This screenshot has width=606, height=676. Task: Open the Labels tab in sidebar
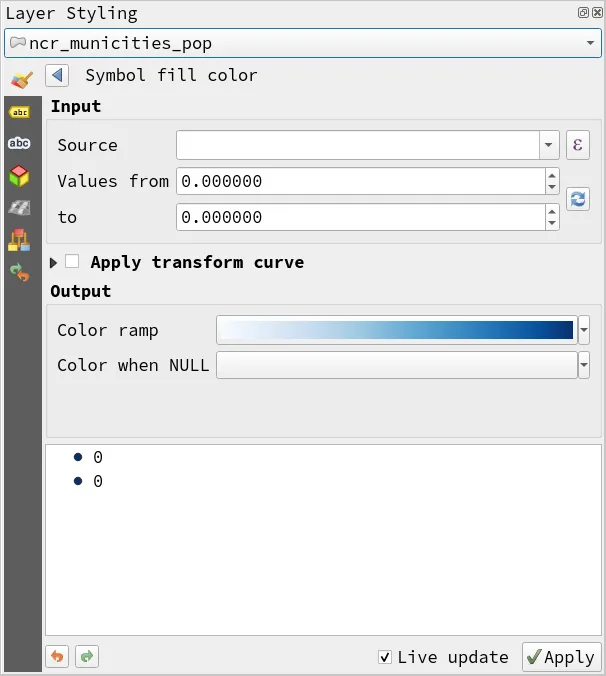[19, 112]
